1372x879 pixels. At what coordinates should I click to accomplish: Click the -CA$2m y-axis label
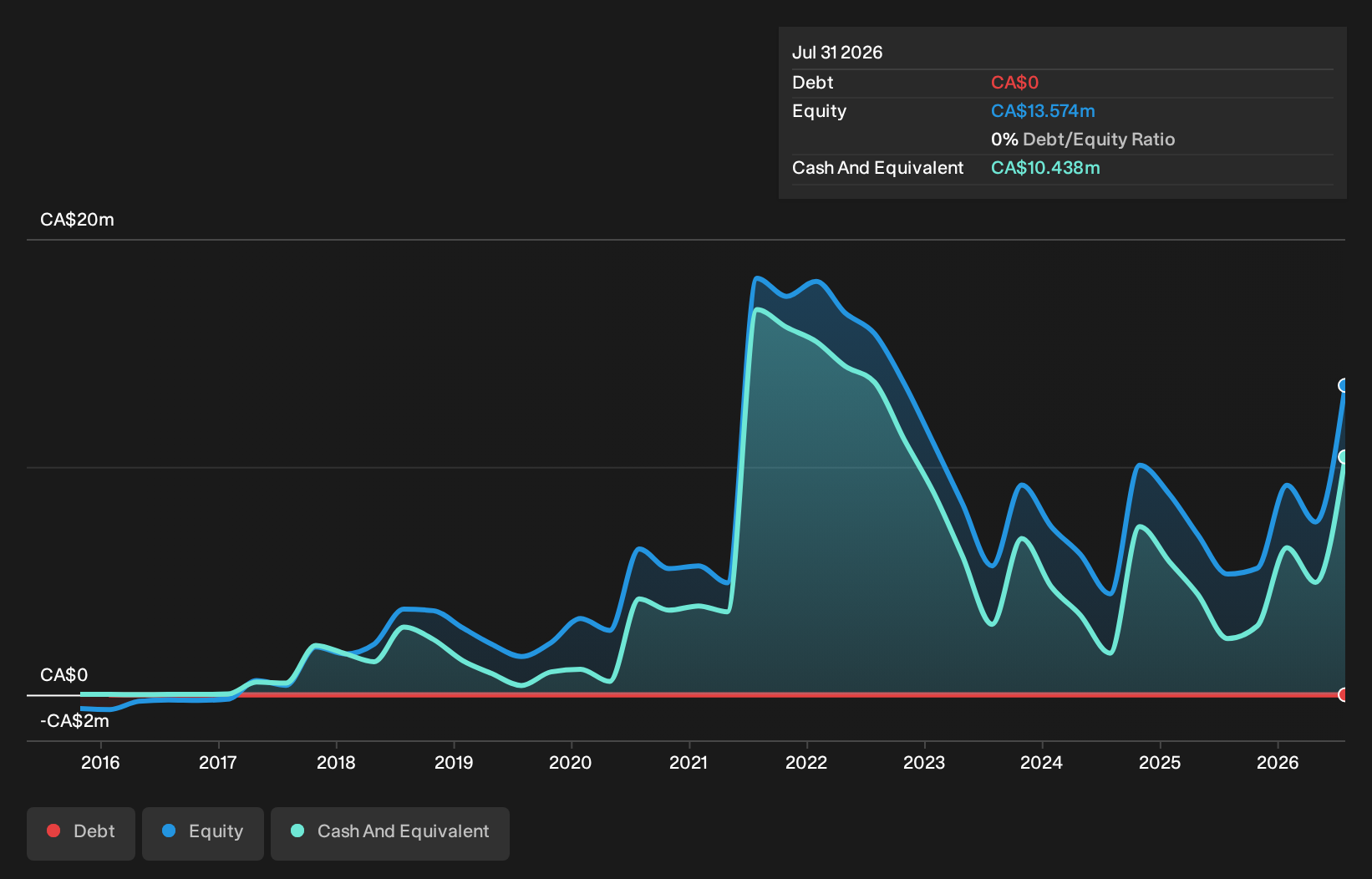coord(74,721)
